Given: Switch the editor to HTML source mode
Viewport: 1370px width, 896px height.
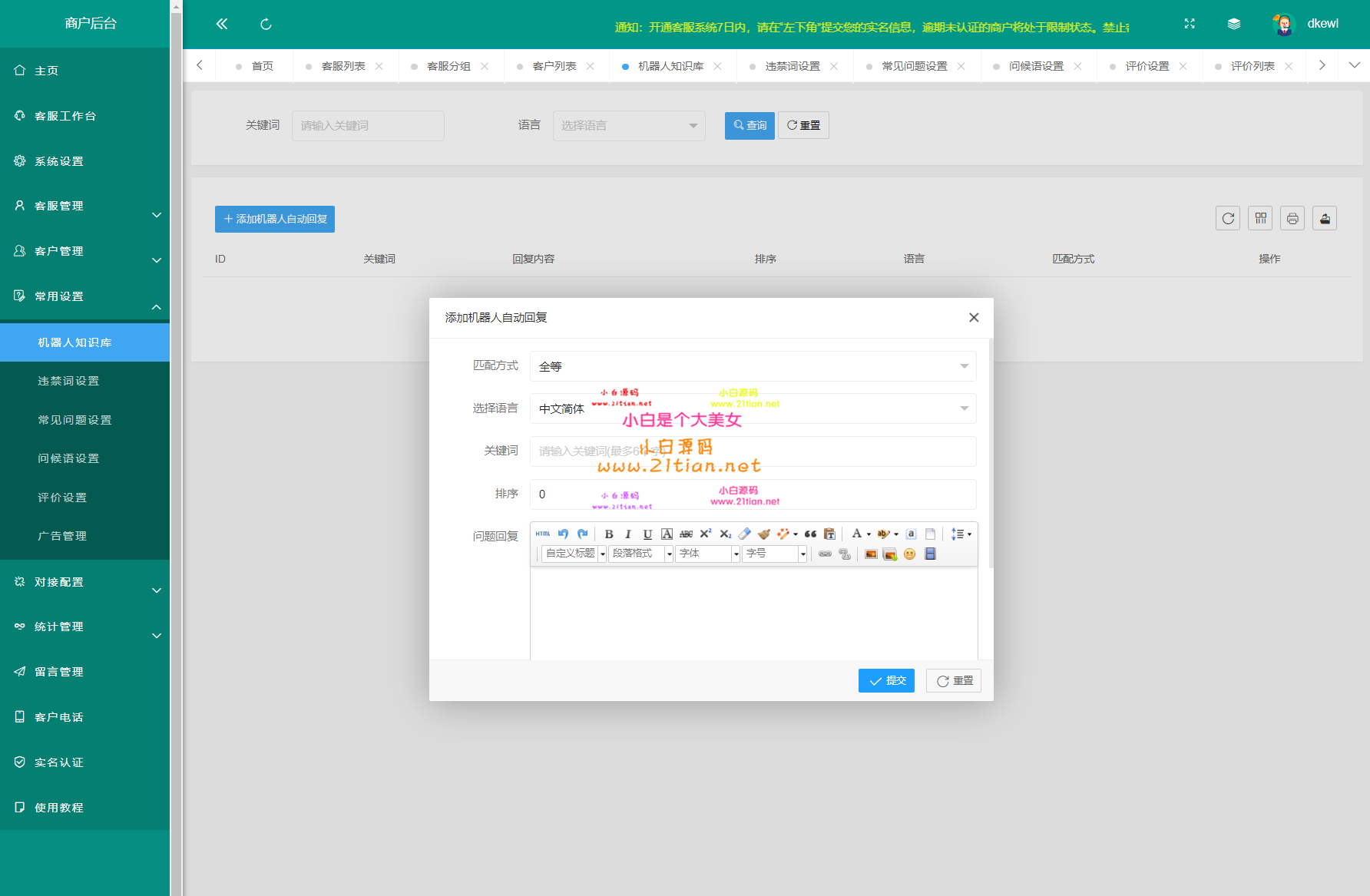Looking at the screenshot, I should click(543, 534).
